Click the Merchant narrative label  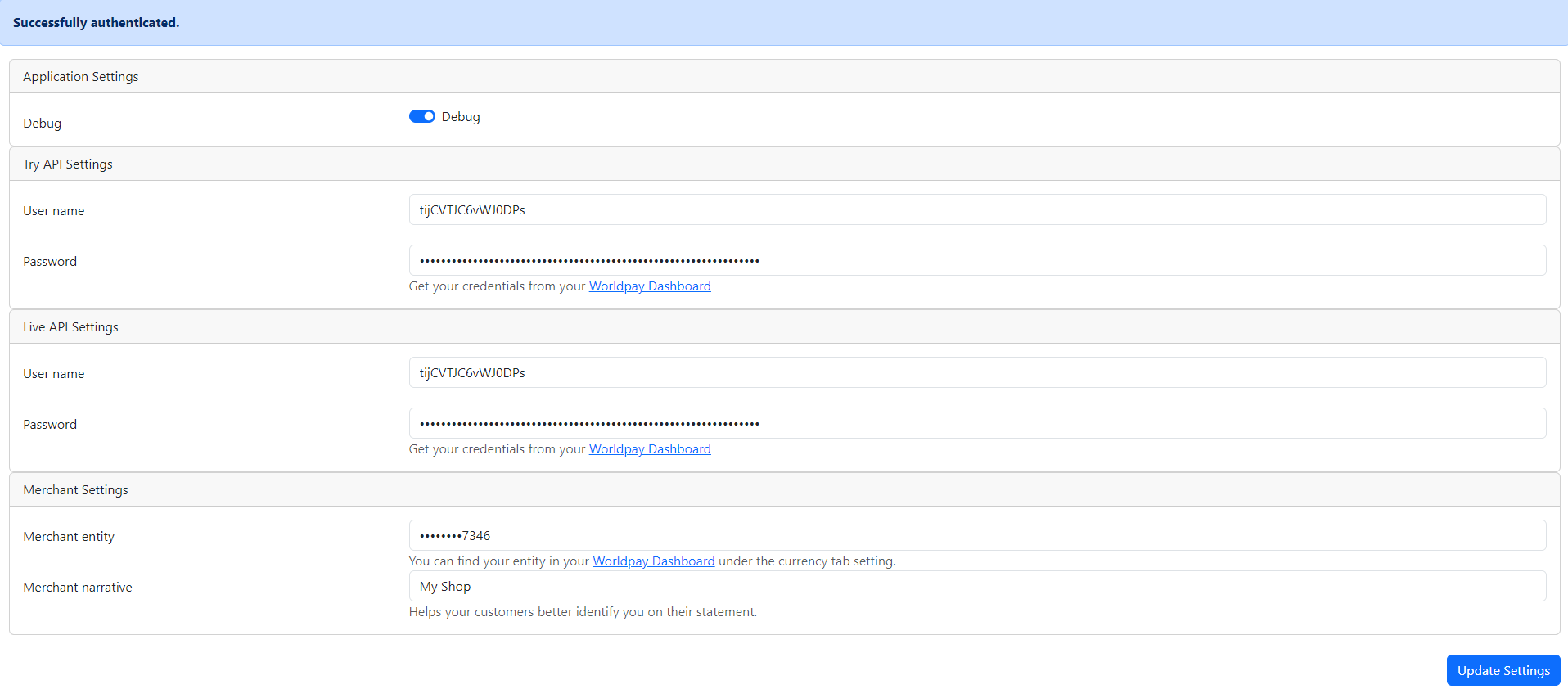(78, 588)
